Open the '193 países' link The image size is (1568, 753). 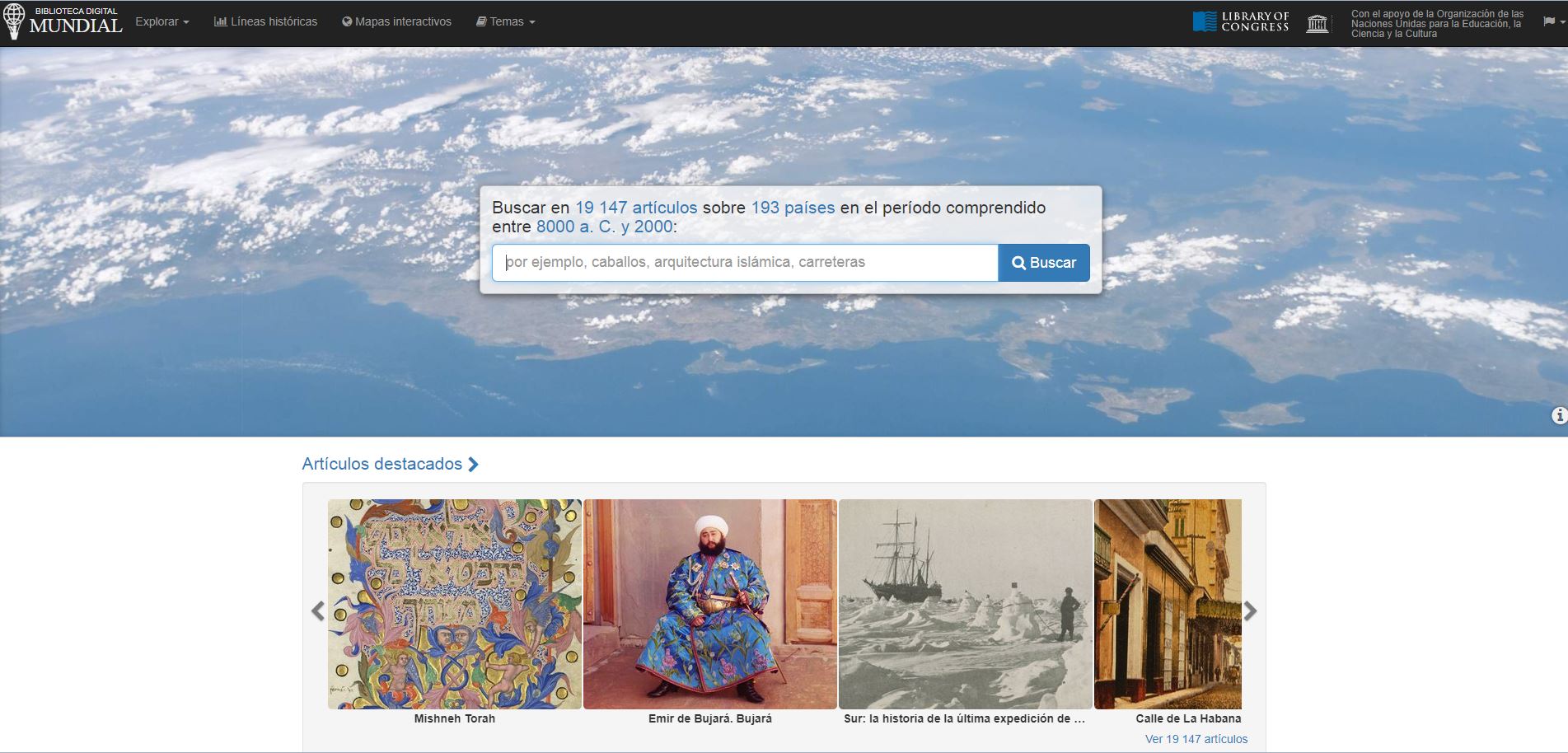pos(793,208)
